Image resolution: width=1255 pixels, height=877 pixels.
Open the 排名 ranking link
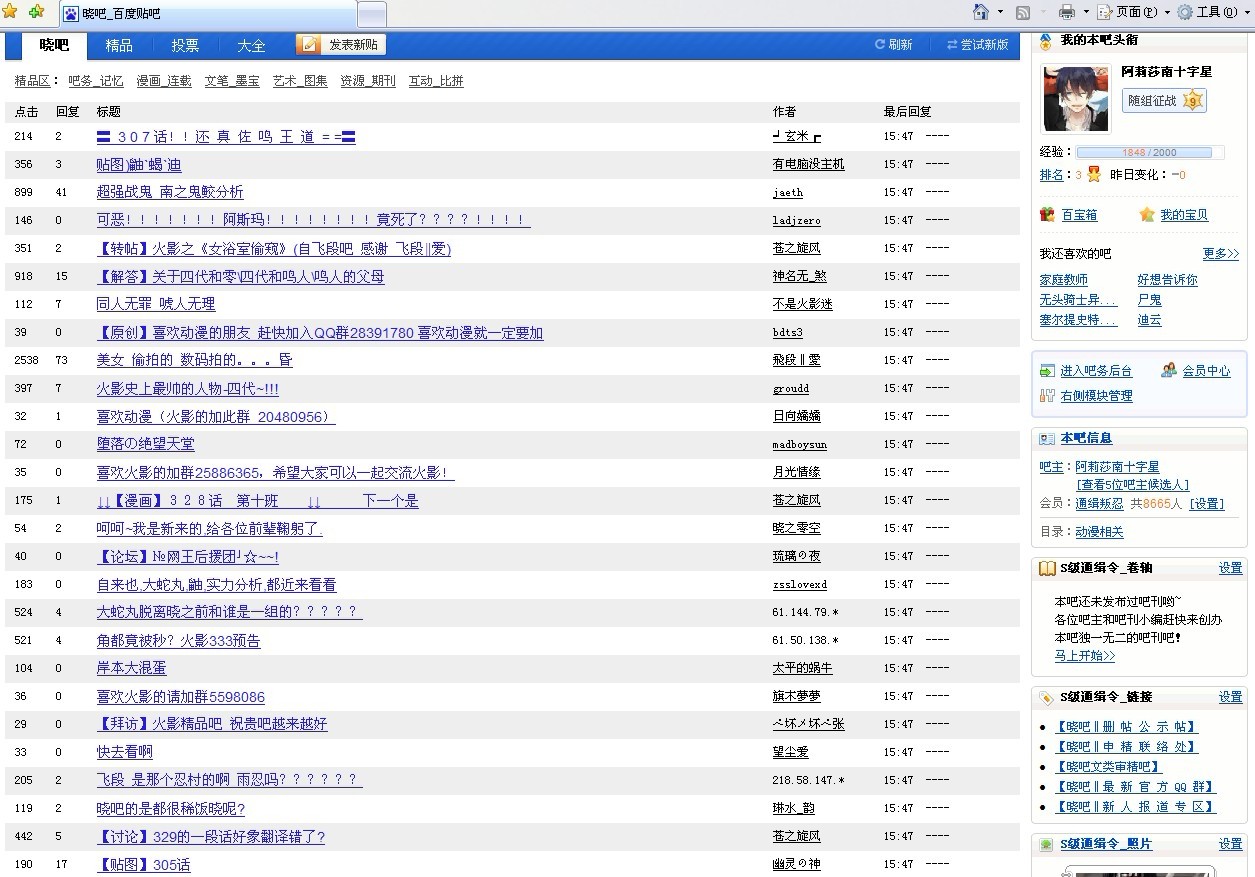click(x=1051, y=175)
